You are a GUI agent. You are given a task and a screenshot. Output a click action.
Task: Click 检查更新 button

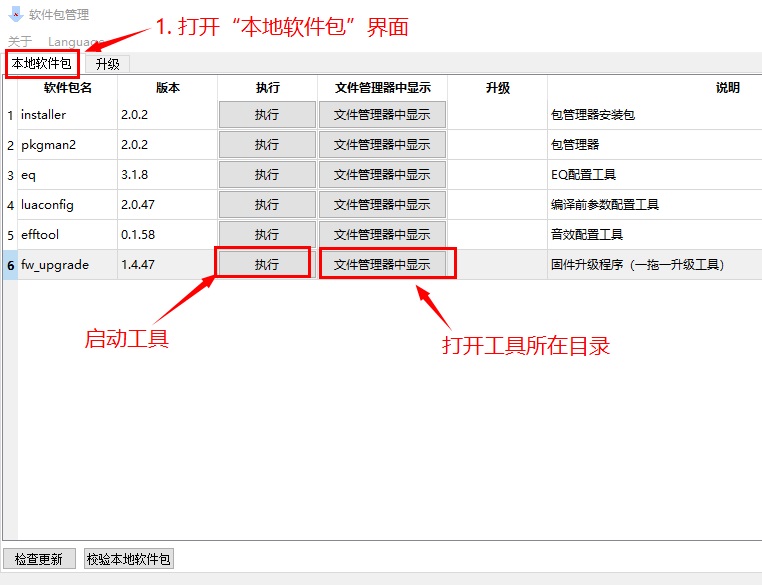[x=39, y=559]
